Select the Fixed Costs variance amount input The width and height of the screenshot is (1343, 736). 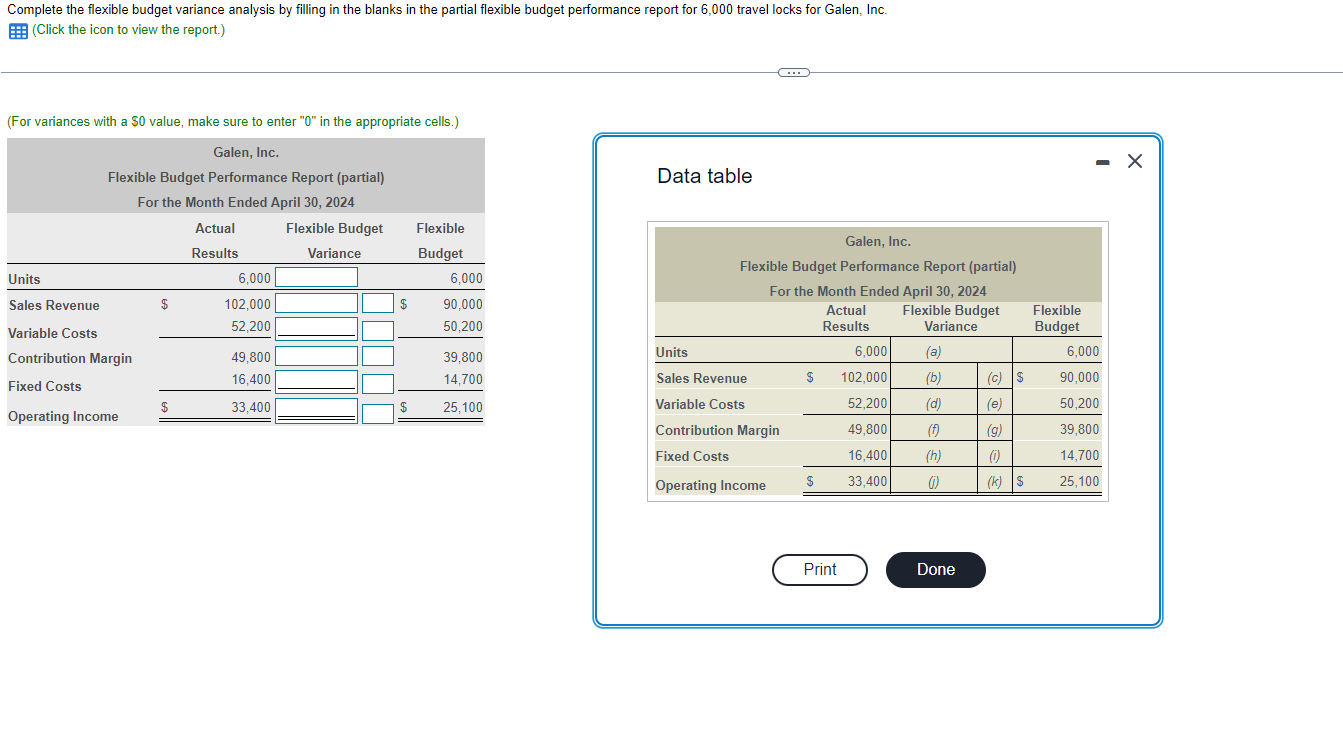pos(316,382)
